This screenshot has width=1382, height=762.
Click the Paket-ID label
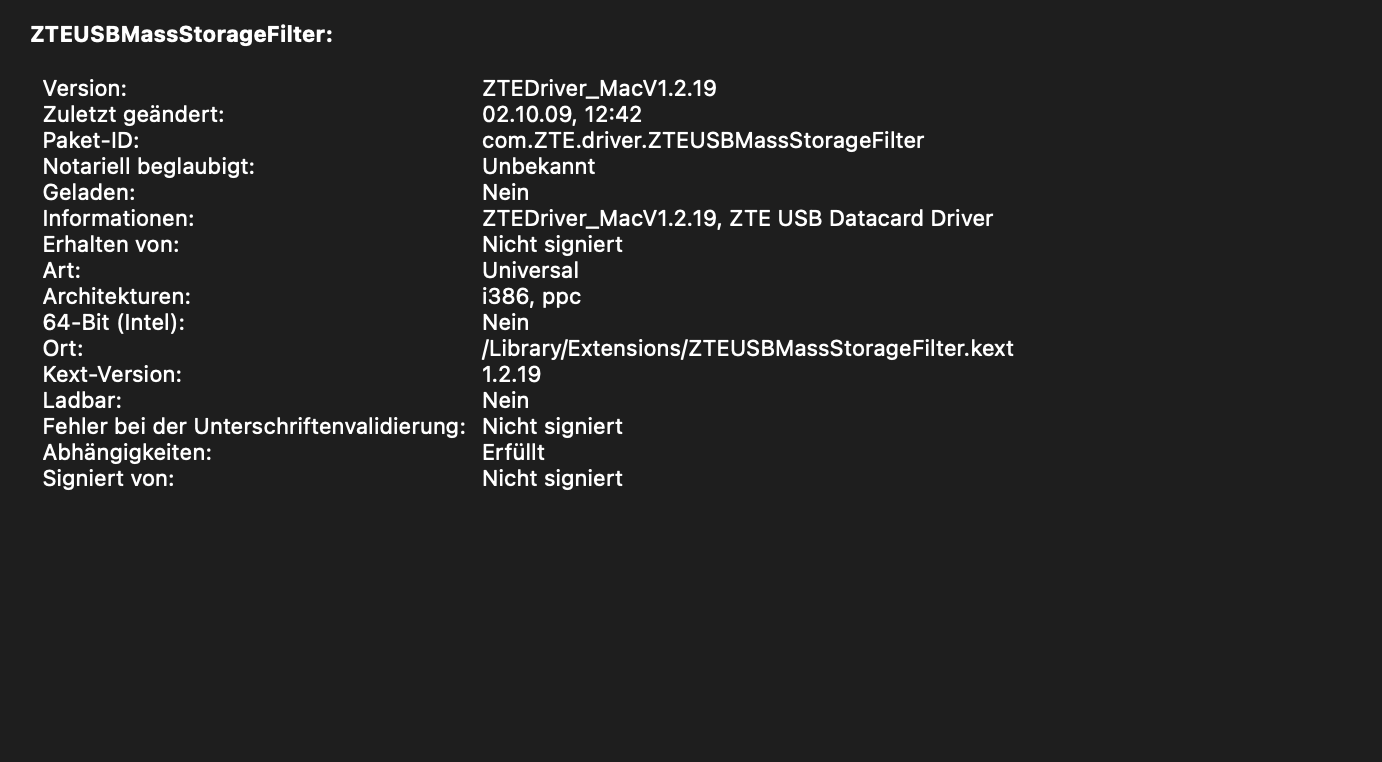tap(91, 140)
